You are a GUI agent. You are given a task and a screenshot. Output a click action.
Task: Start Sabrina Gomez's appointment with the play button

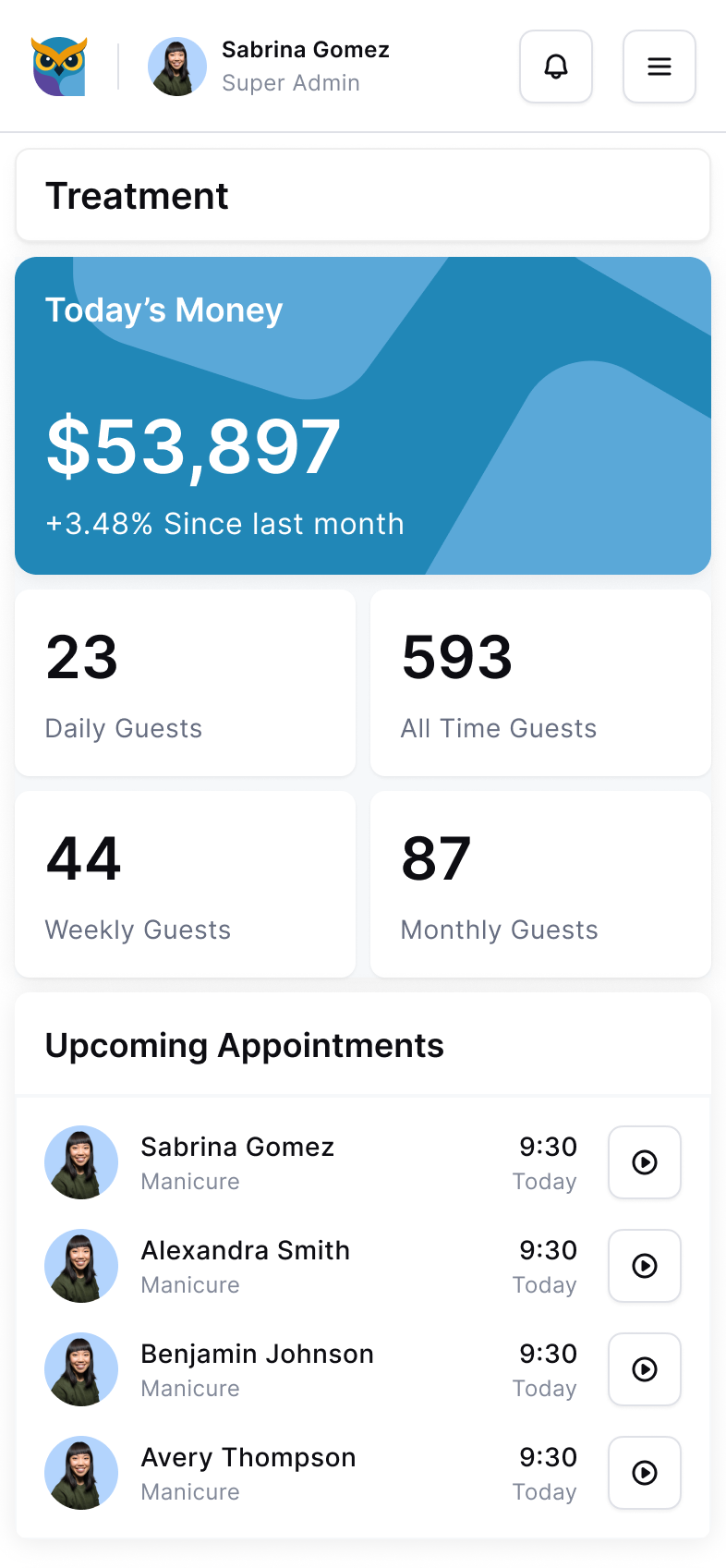(645, 1162)
